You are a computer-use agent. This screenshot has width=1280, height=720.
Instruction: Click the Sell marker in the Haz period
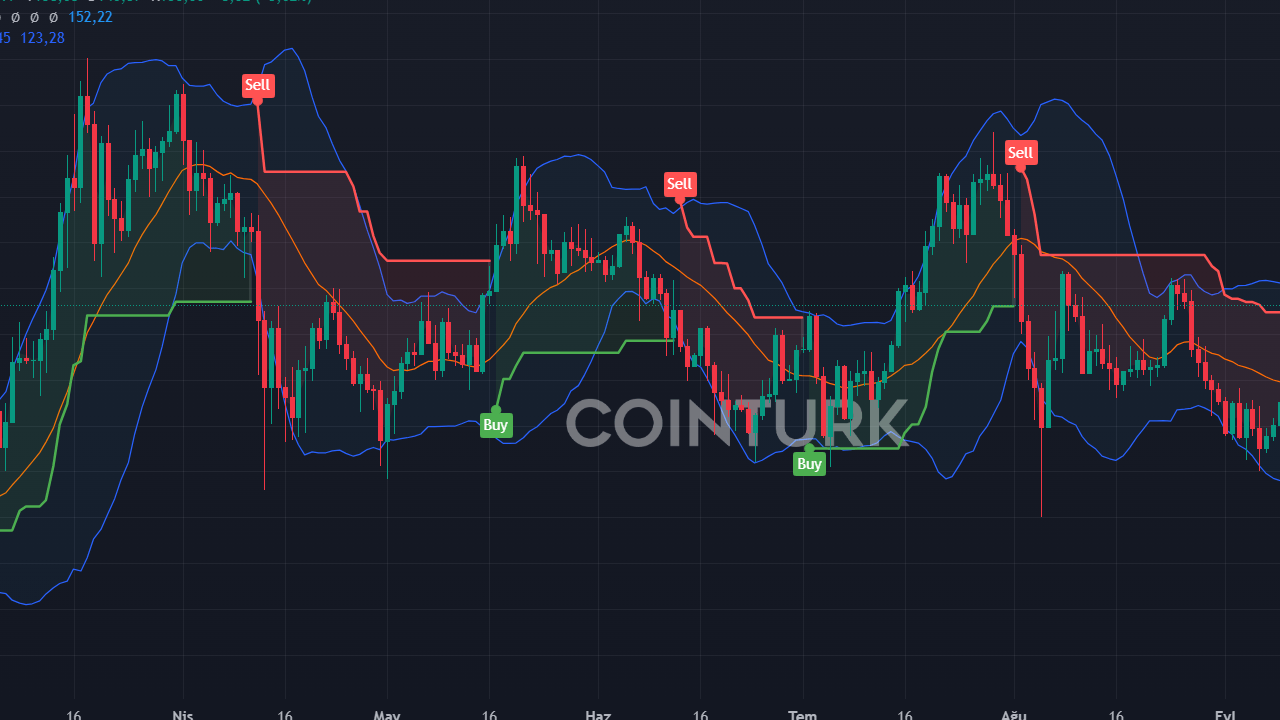[x=679, y=183]
